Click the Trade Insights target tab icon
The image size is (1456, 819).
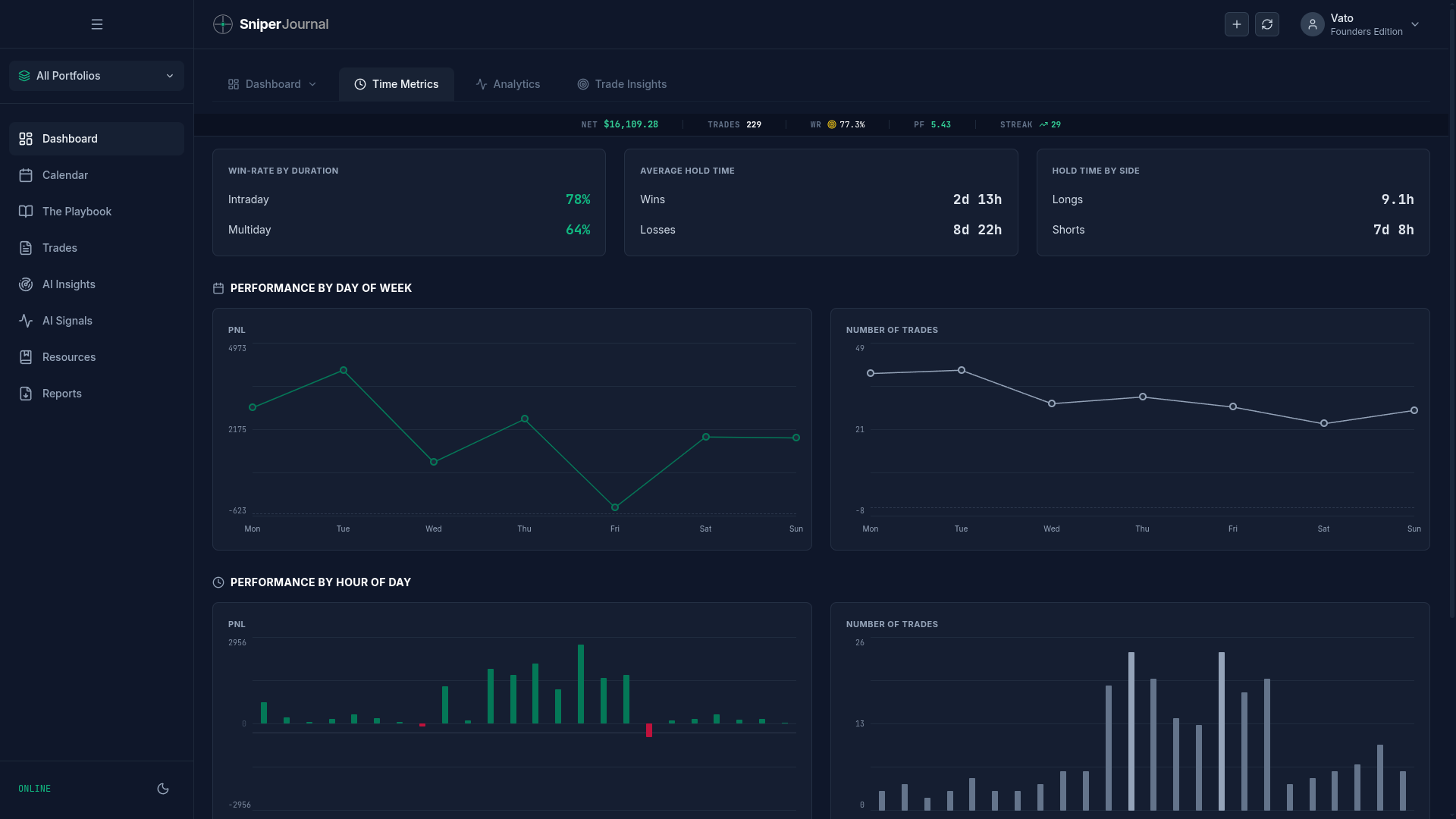pyautogui.click(x=583, y=84)
